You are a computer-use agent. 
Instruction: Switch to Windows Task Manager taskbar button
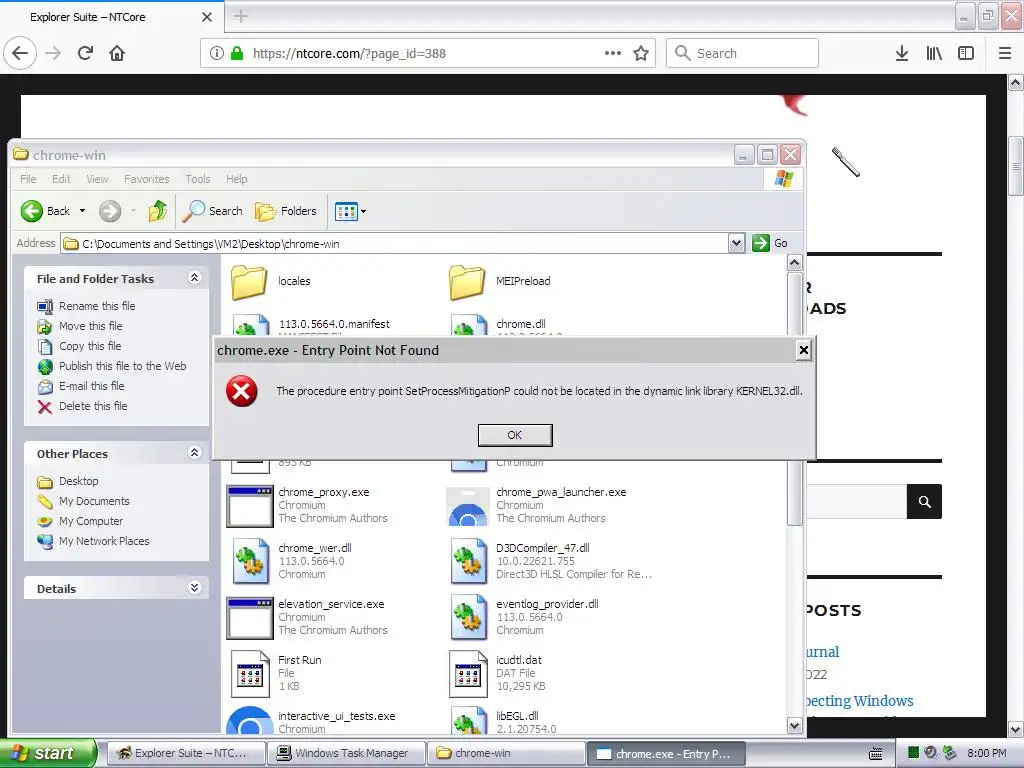[x=345, y=754]
